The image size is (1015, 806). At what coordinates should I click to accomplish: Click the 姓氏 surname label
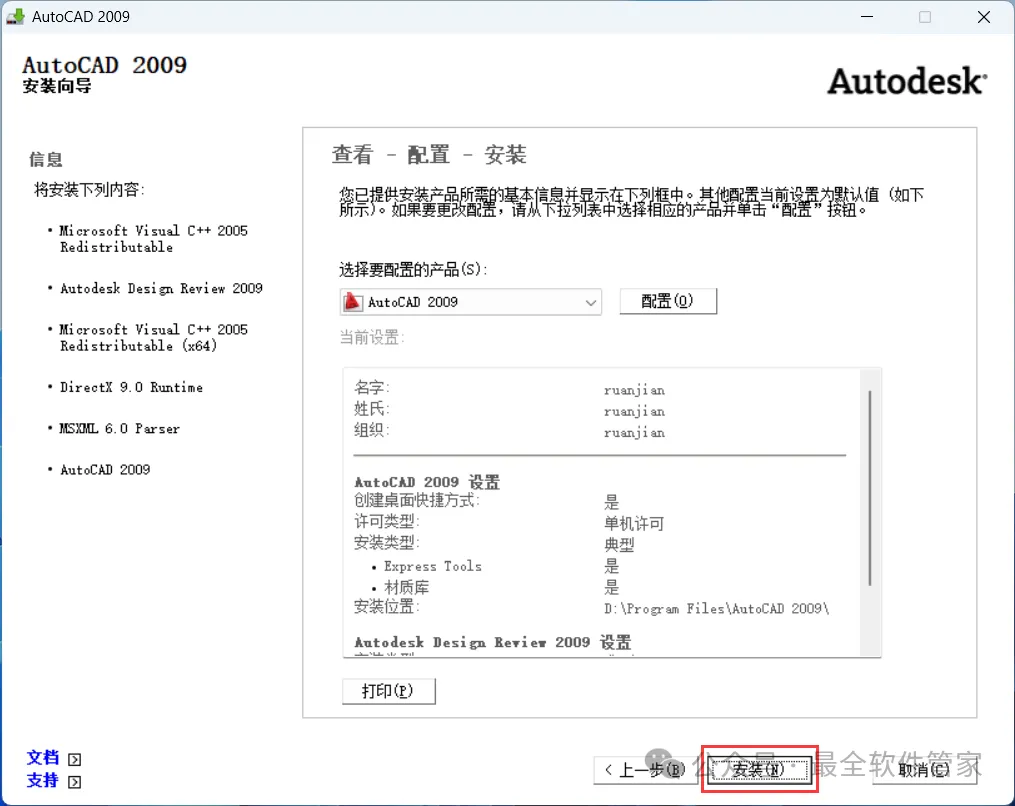tap(371, 409)
